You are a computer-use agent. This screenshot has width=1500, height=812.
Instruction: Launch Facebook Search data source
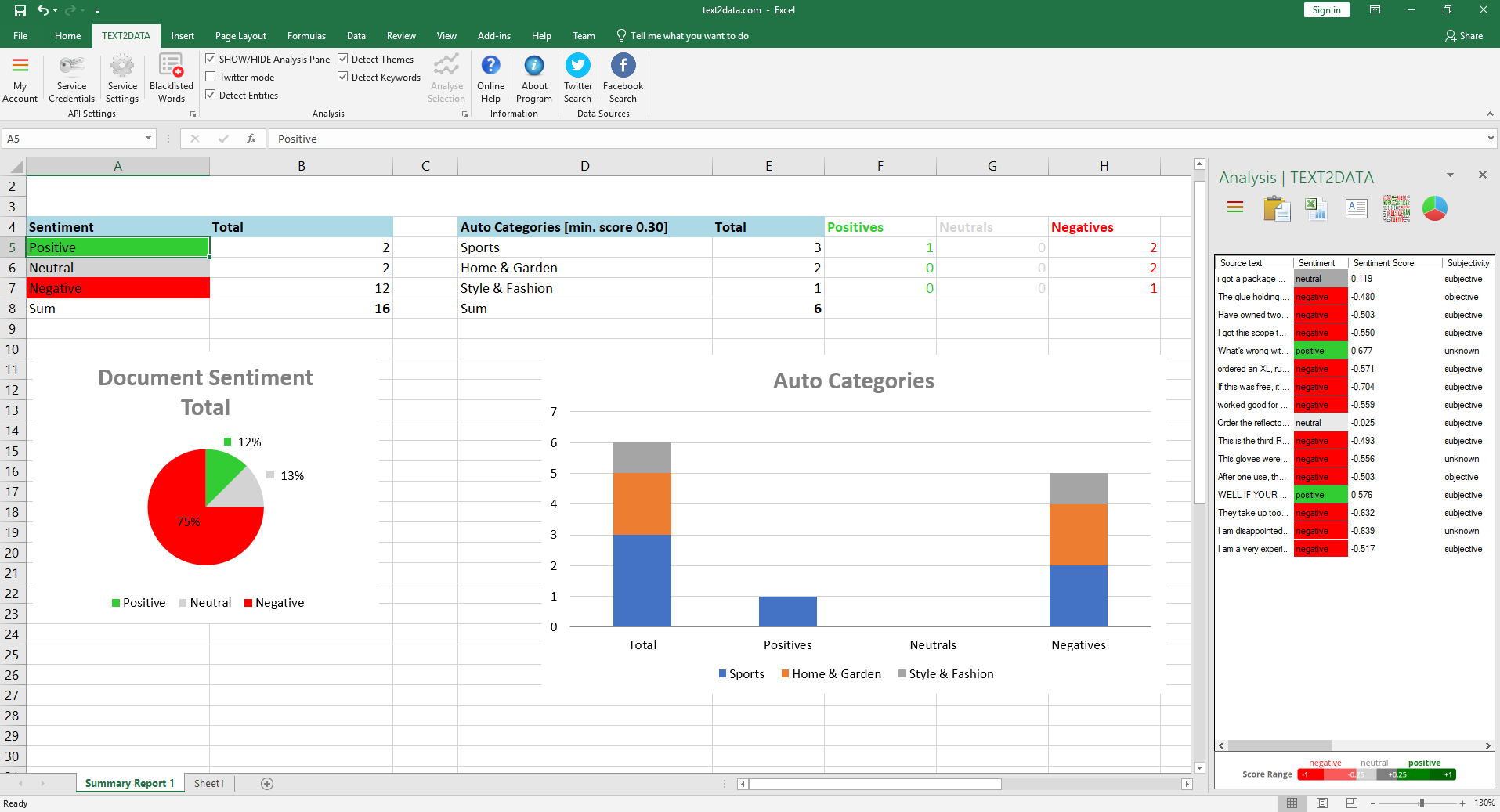(623, 79)
